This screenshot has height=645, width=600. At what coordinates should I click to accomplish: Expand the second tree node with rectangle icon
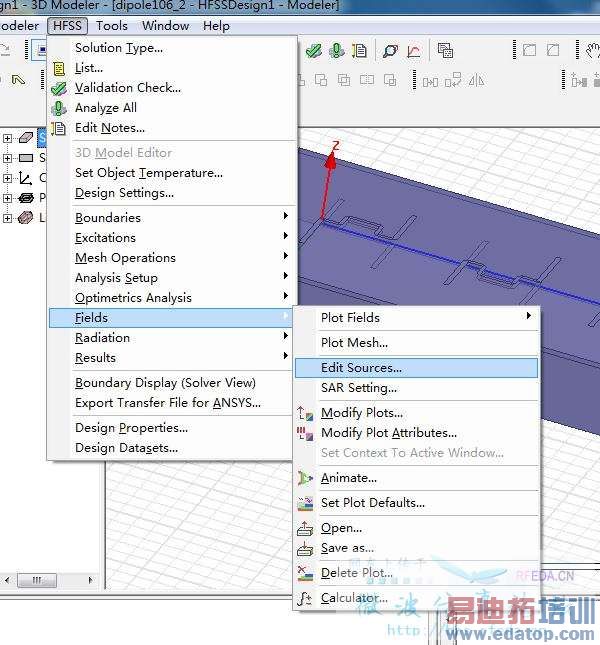tap(7, 158)
